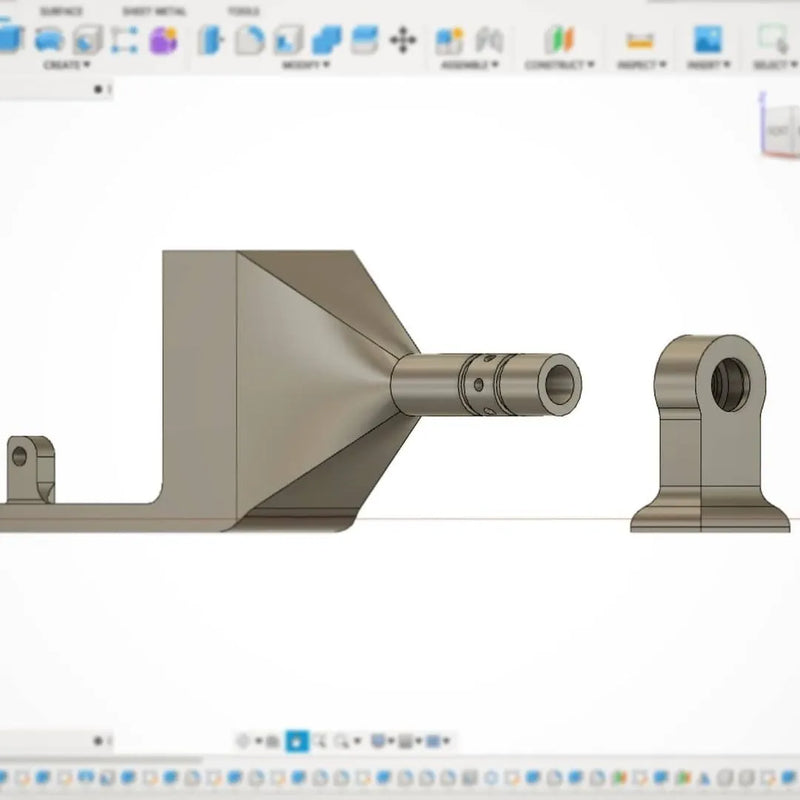Open the Display Settings dropdown in navigation bar
Viewport: 800px width, 800px height.
(382, 741)
